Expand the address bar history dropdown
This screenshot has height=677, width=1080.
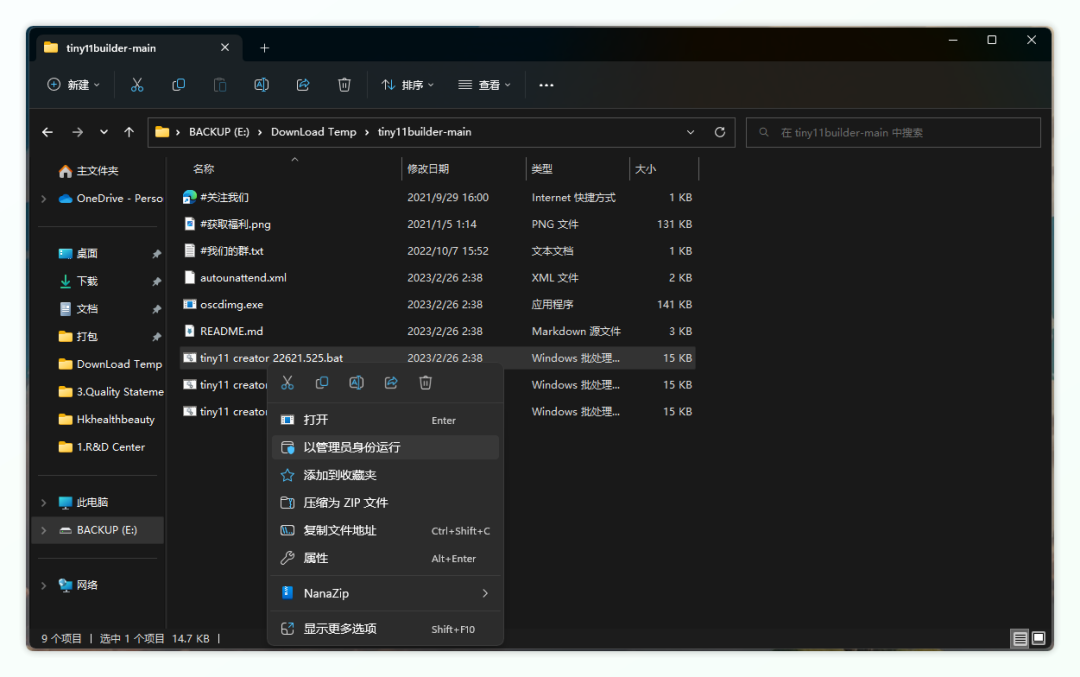691,132
